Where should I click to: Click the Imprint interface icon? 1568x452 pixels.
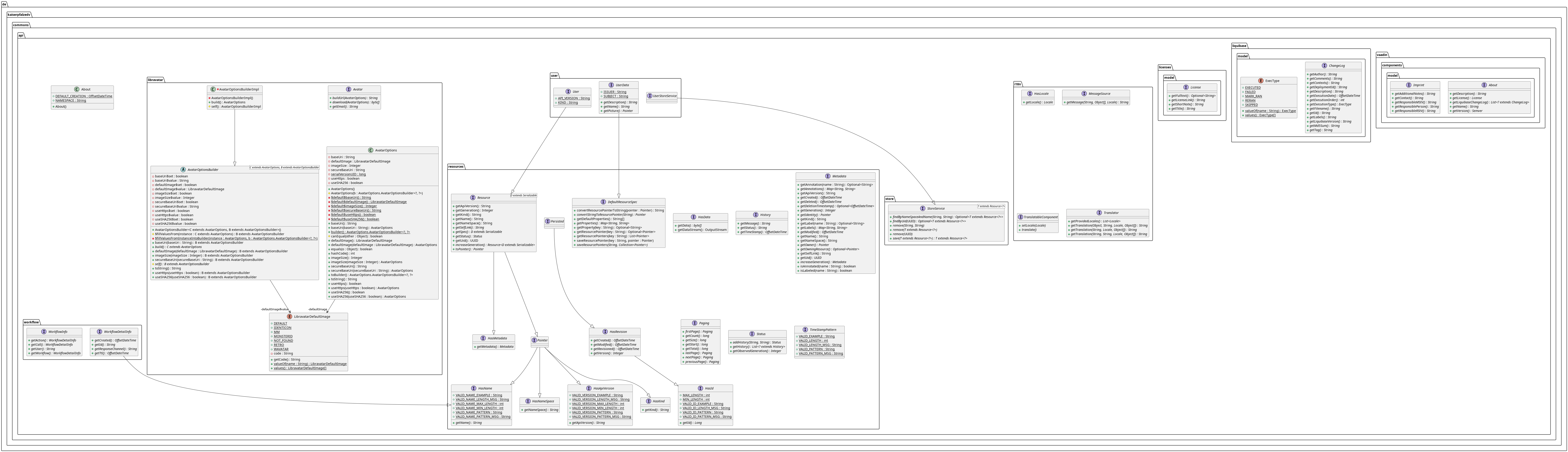1409,85
